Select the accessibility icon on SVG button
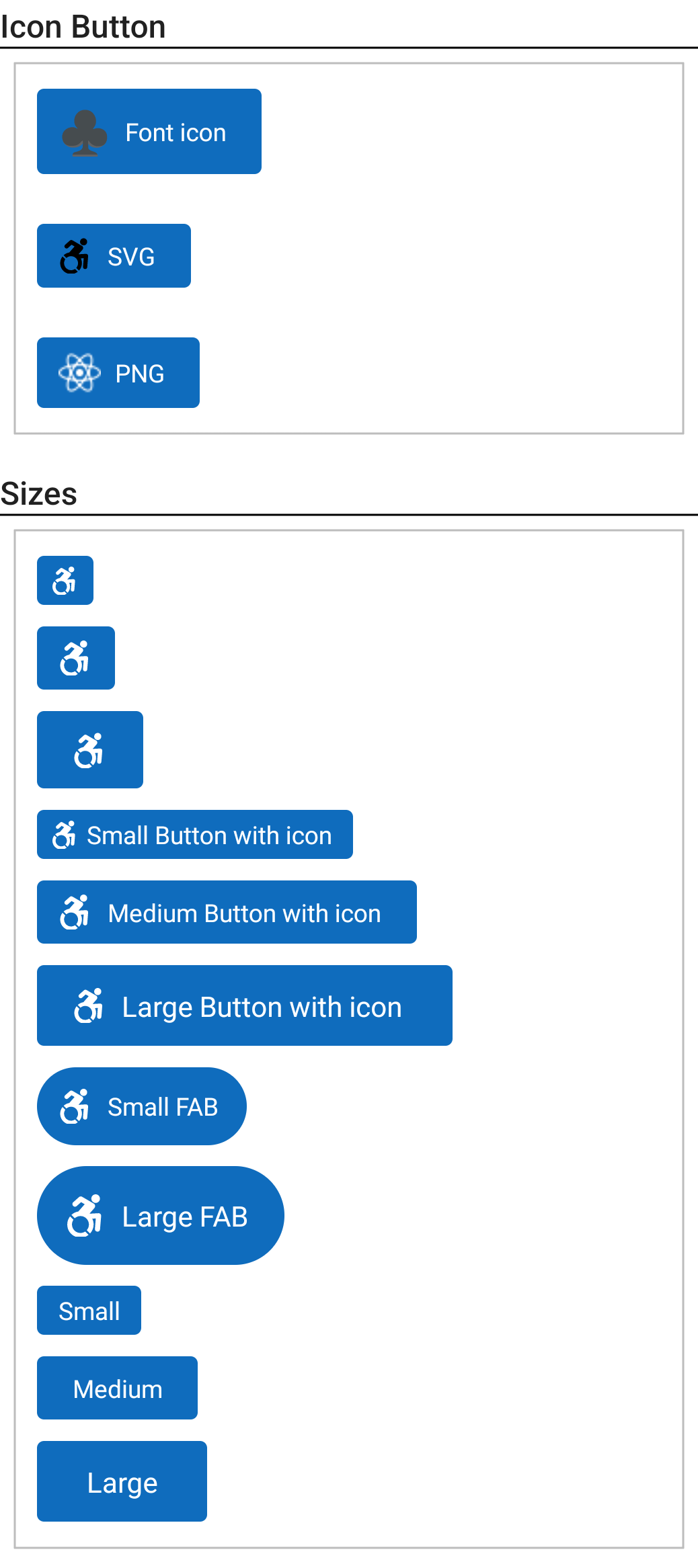The width and height of the screenshot is (698, 1568). [x=74, y=255]
